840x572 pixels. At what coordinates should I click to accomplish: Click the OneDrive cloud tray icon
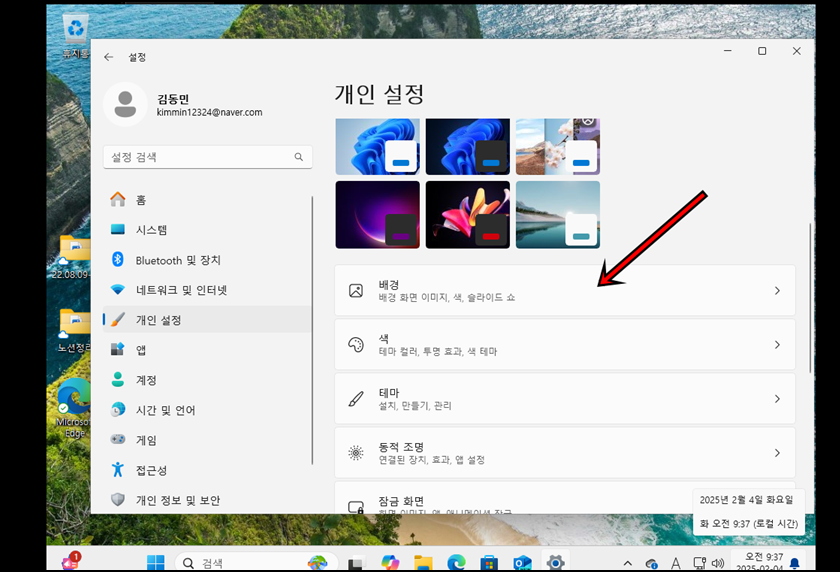pos(651,563)
